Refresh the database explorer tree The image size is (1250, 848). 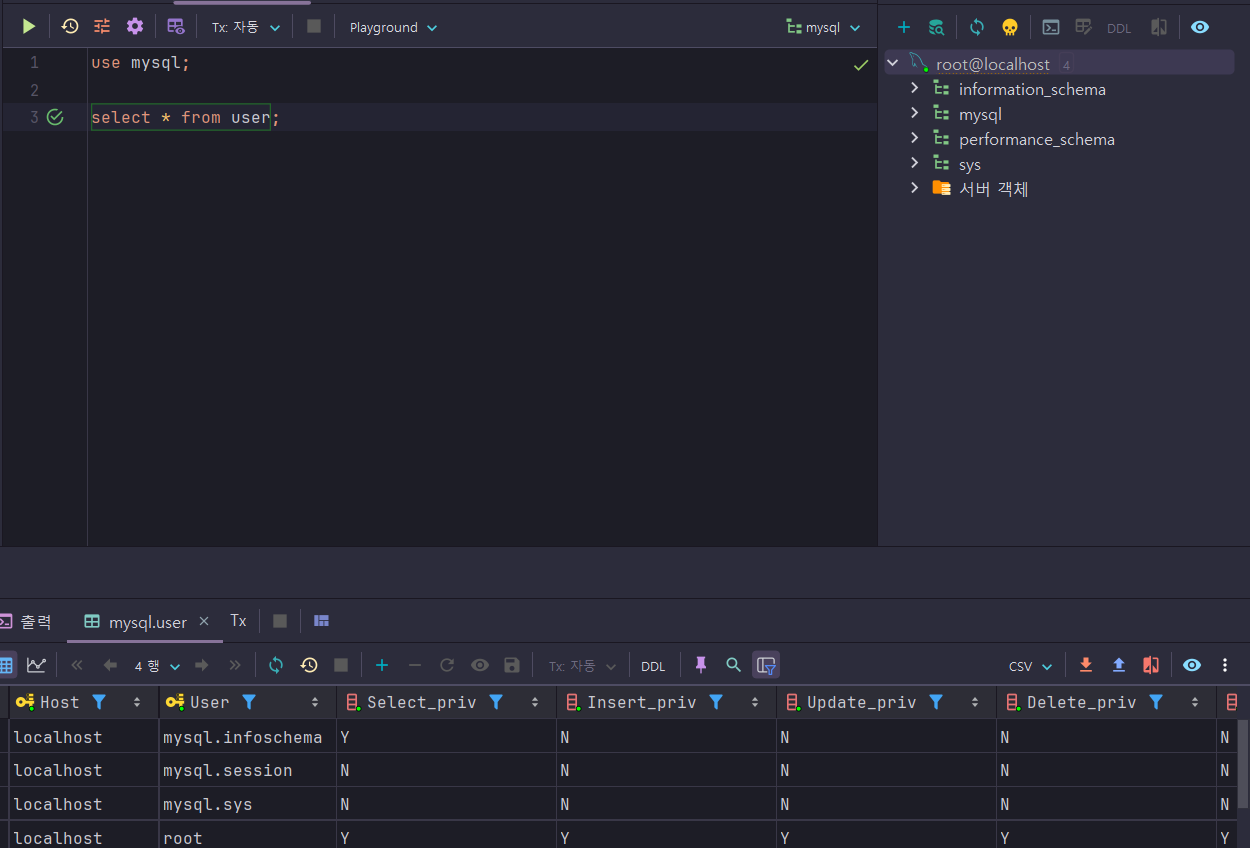click(977, 28)
